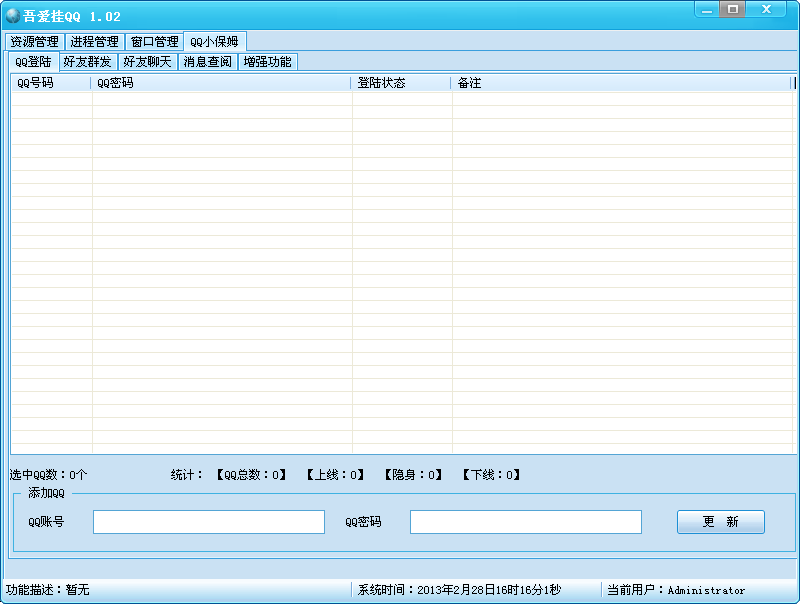
Task: Open the 增强功能 sub-tab
Action: 268,62
